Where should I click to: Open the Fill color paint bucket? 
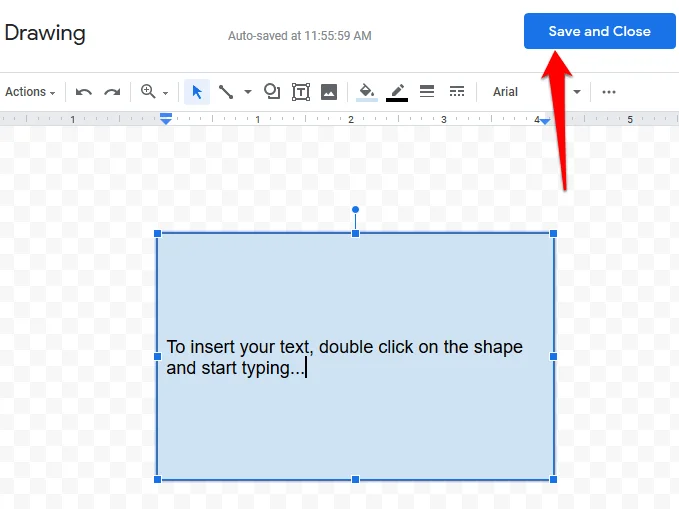367,92
